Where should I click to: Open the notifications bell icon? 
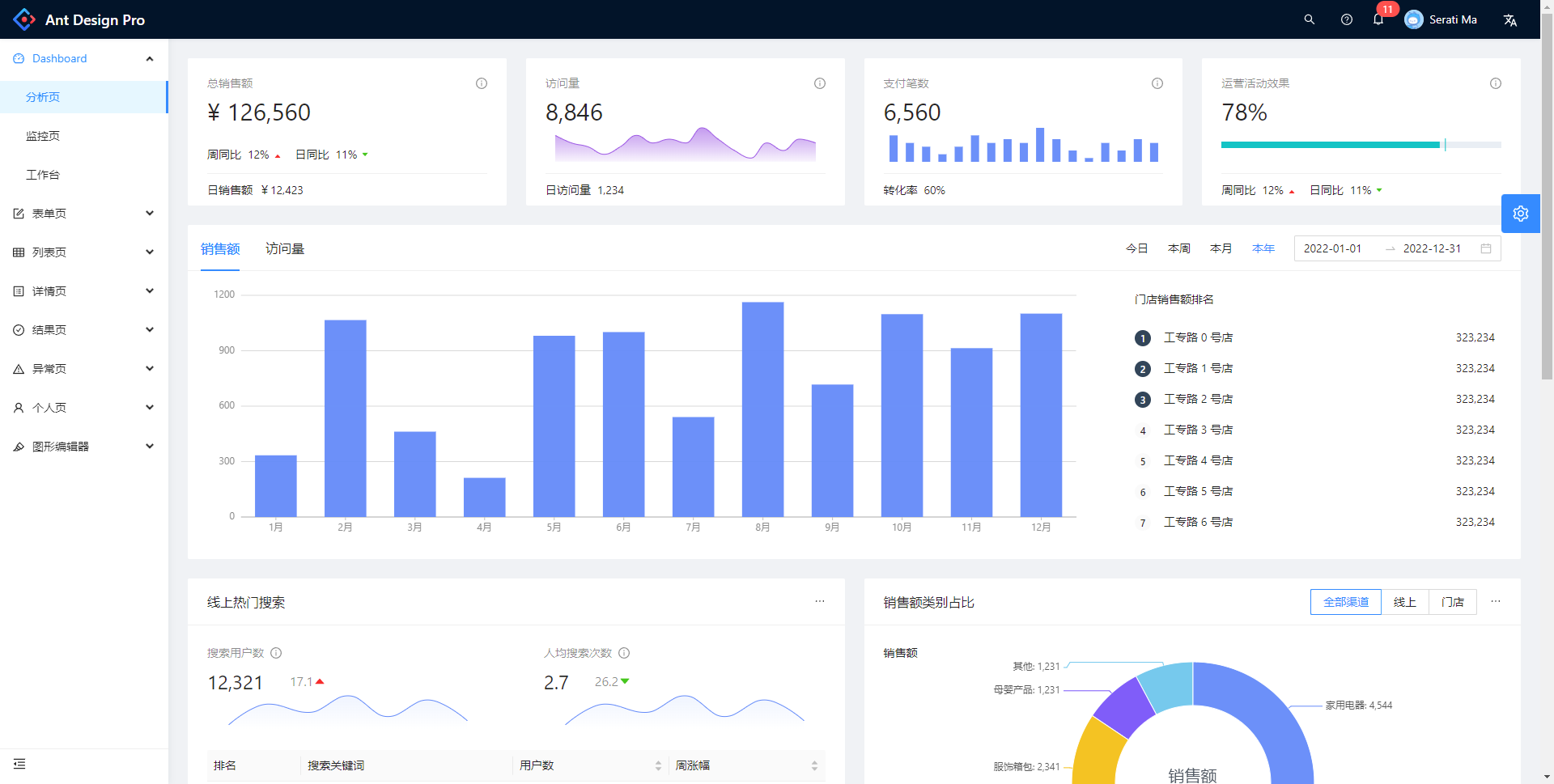(1378, 19)
